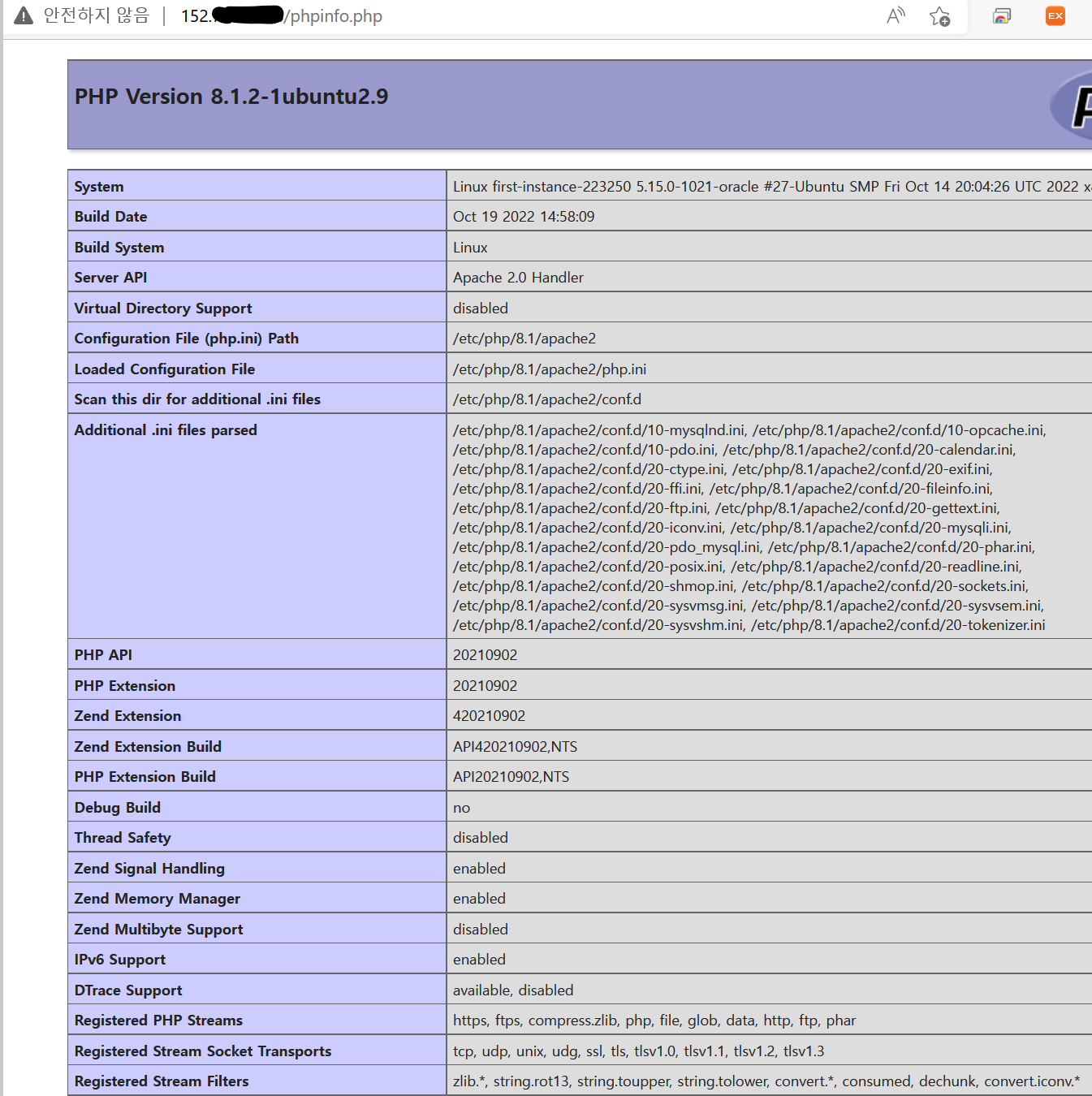1092x1096 pixels.
Task: Click the not-secure warning triangle icon
Action: pyautogui.click(x=24, y=15)
